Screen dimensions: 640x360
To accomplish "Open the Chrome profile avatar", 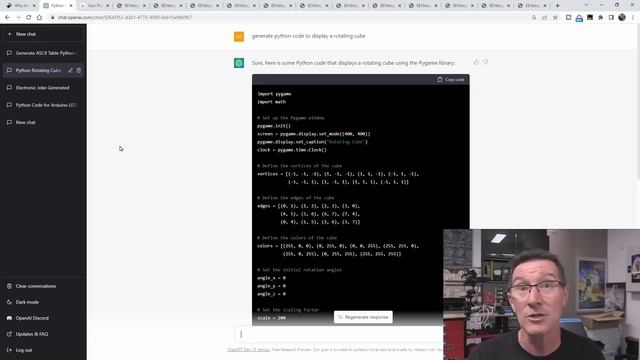I will [x=622, y=18].
